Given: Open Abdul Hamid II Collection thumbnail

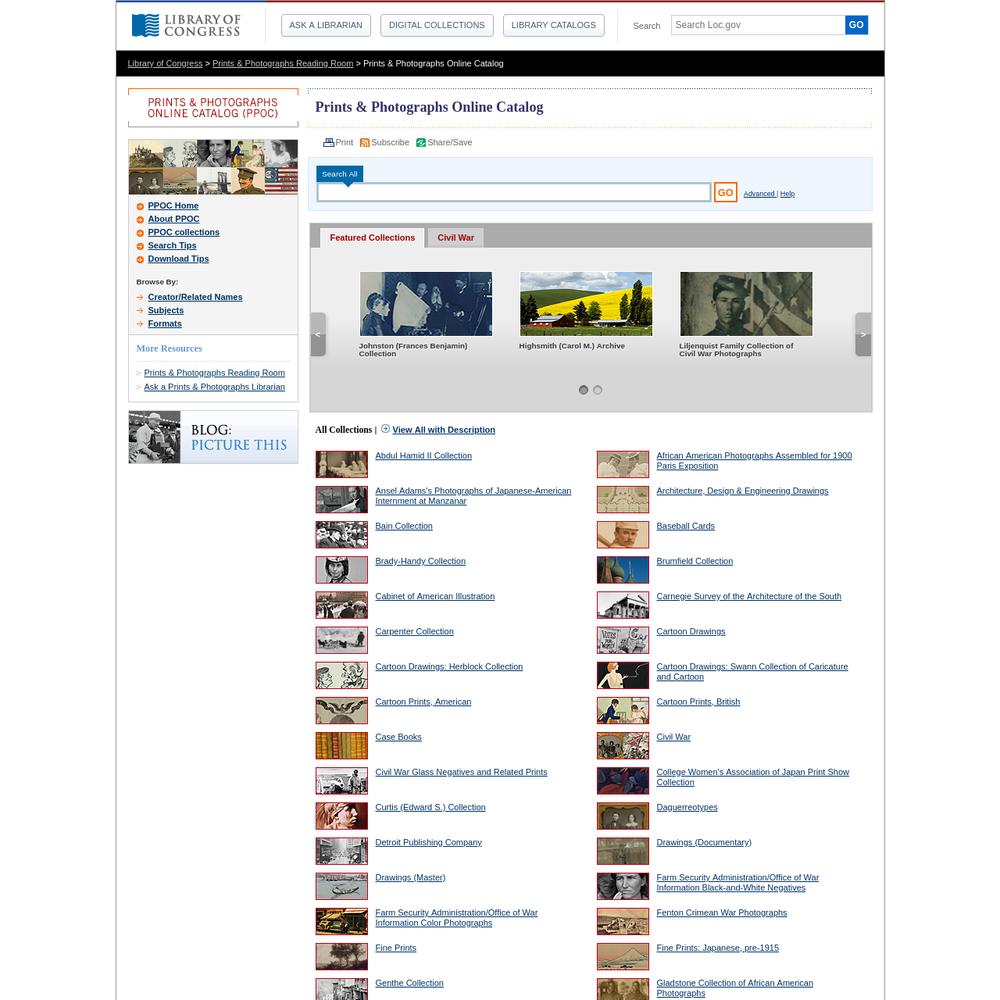Looking at the screenshot, I should coord(342,464).
